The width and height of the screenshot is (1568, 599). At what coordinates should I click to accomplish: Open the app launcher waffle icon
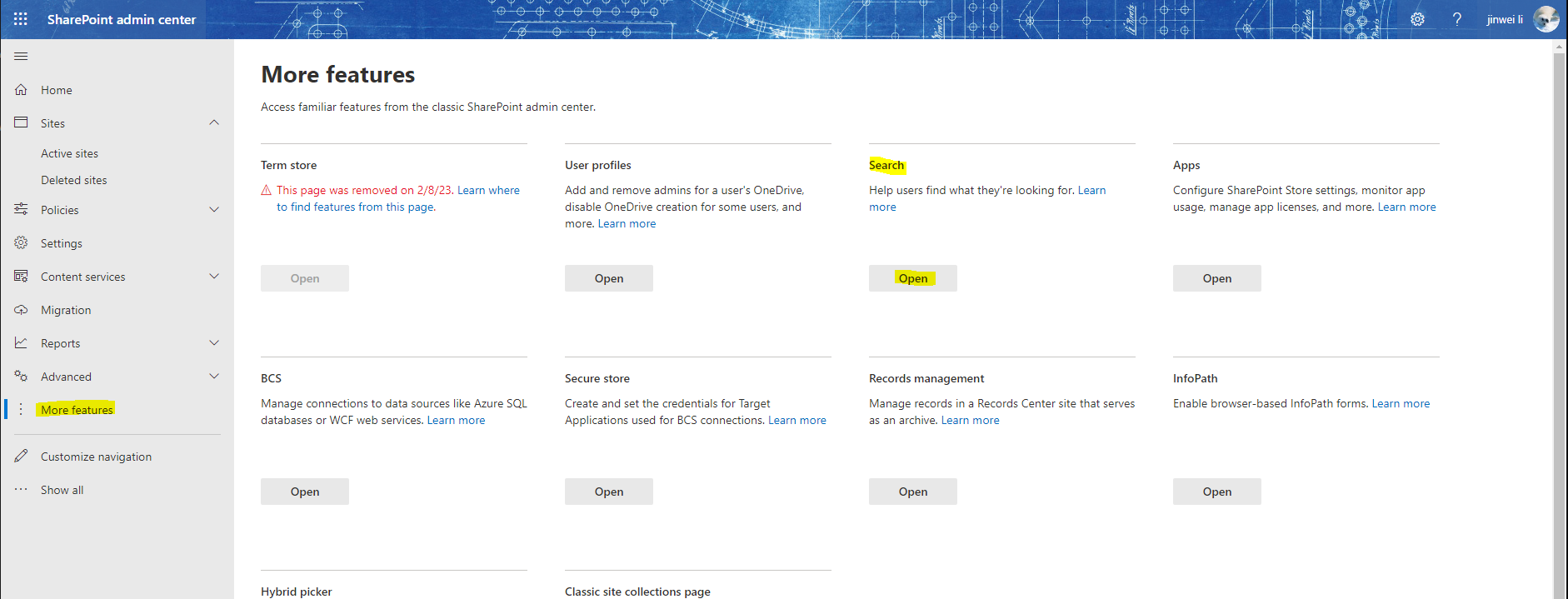click(x=21, y=19)
